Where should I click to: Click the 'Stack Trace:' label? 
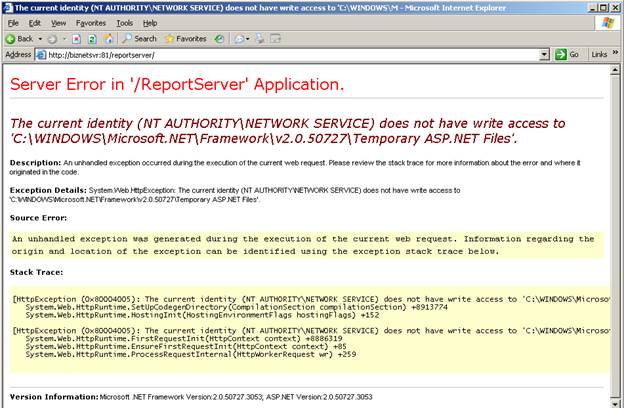pyautogui.click(x=36, y=272)
